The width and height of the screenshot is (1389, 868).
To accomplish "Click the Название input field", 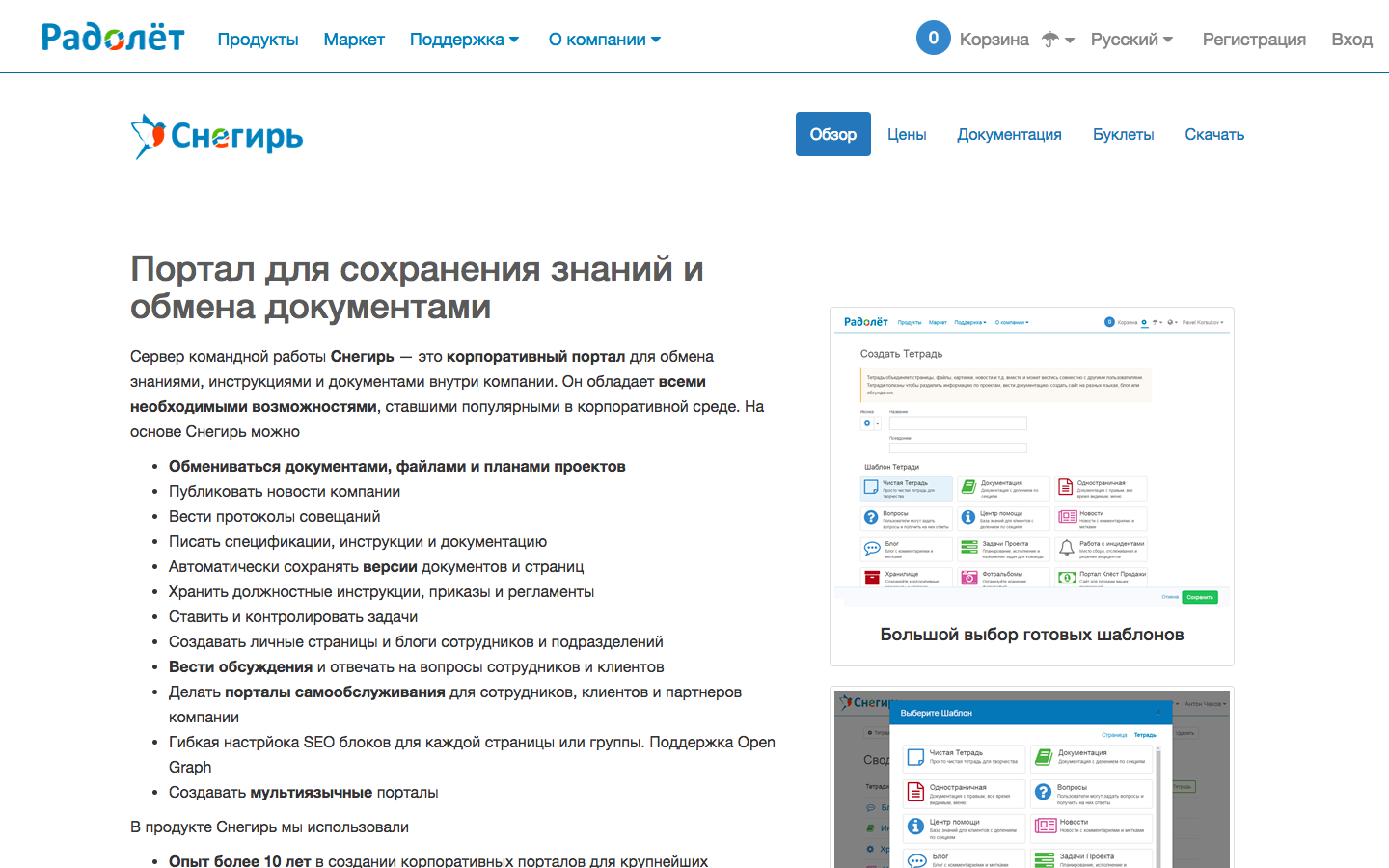I will coord(957,422).
